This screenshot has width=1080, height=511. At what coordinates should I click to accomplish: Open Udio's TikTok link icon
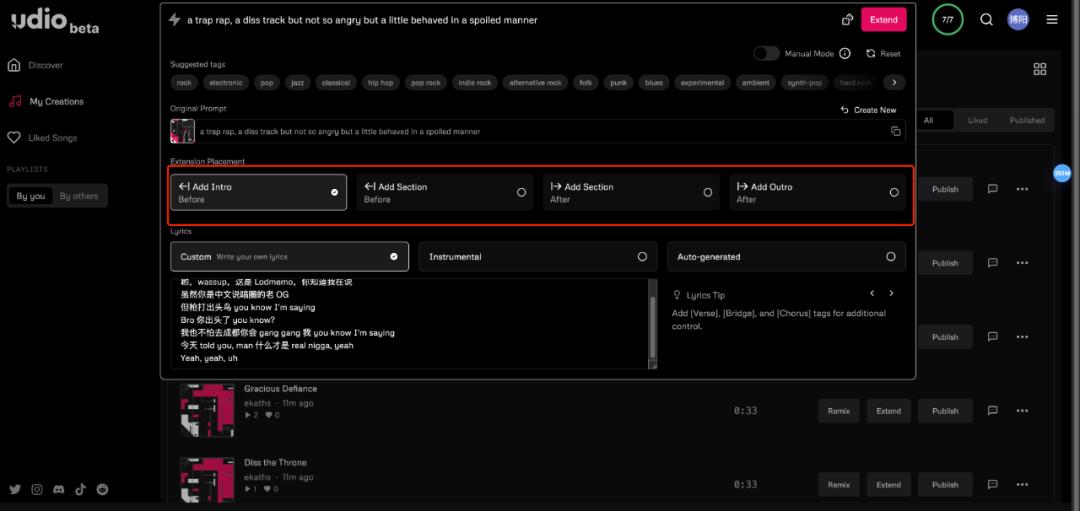pos(81,490)
